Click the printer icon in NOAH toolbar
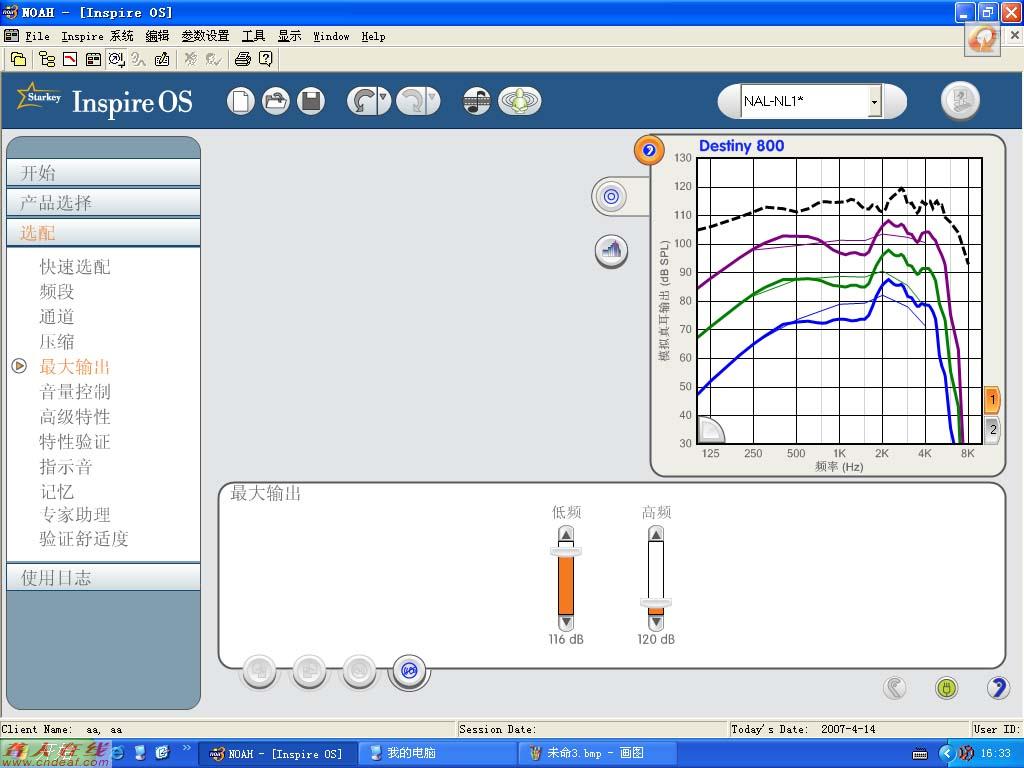Screen dimensions: 1024x768 pyautogui.click(x=242, y=59)
